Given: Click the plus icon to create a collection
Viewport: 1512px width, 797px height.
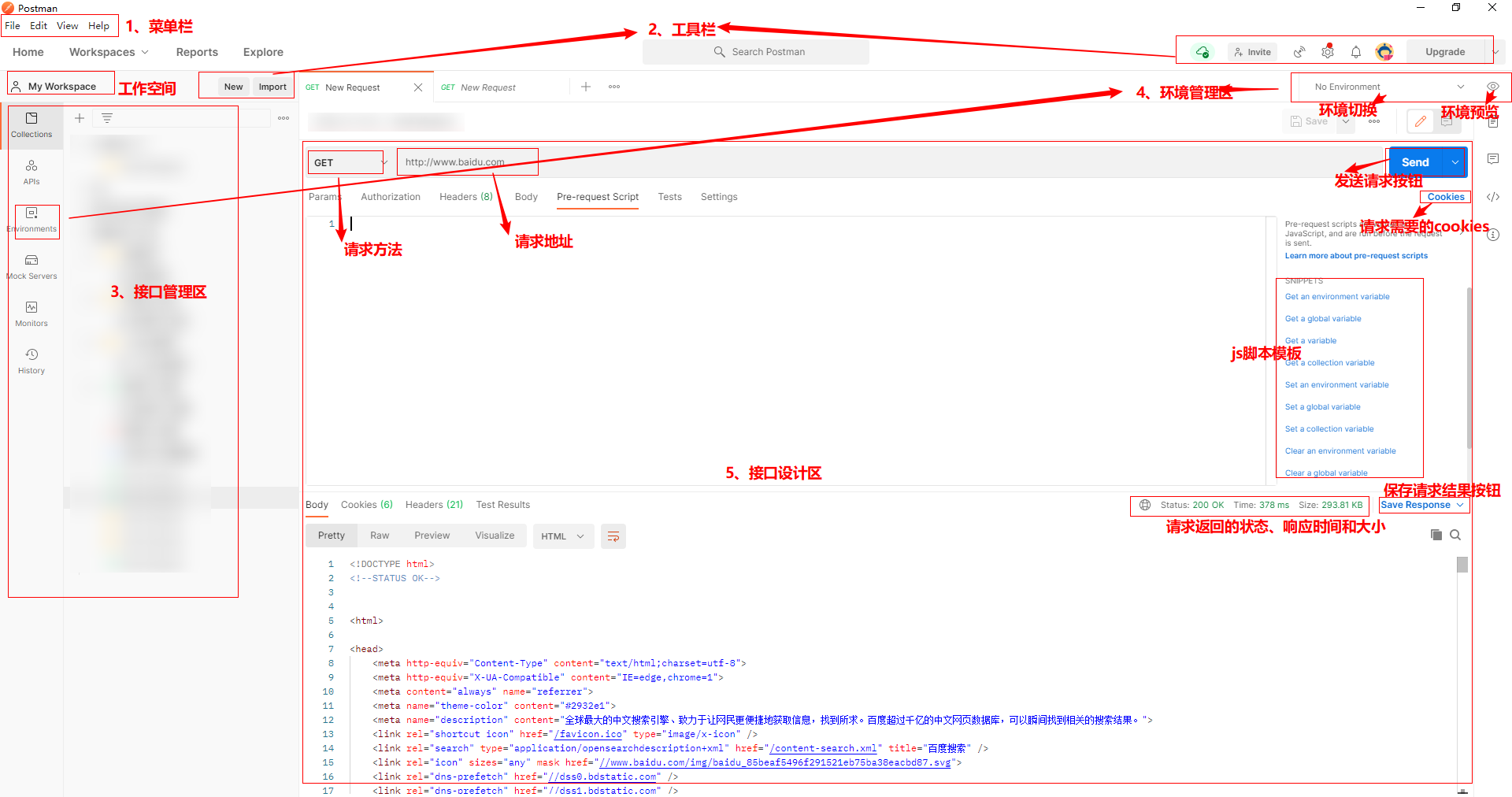Looking at the screenshot, I should tap(80, 118).
